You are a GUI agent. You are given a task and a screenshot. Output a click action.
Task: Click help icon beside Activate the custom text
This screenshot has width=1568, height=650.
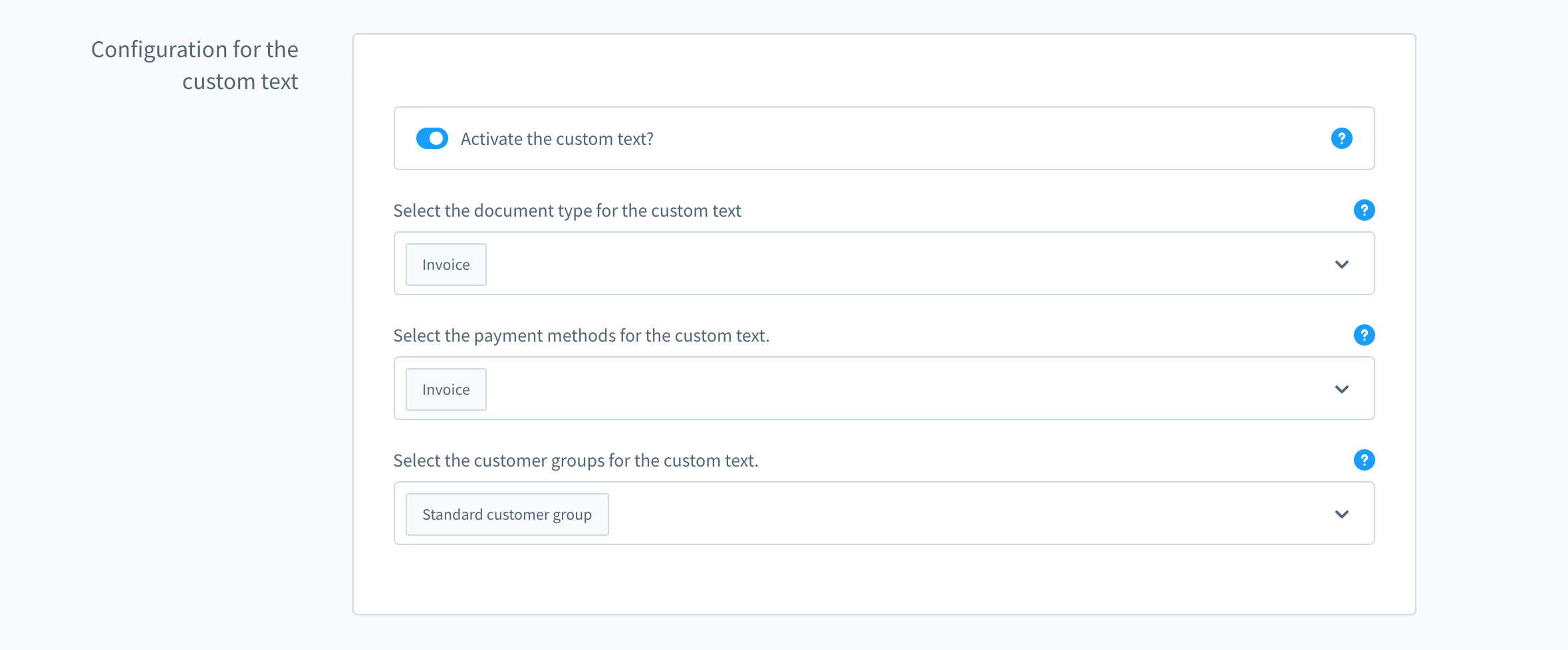(x=1341, y=138)
